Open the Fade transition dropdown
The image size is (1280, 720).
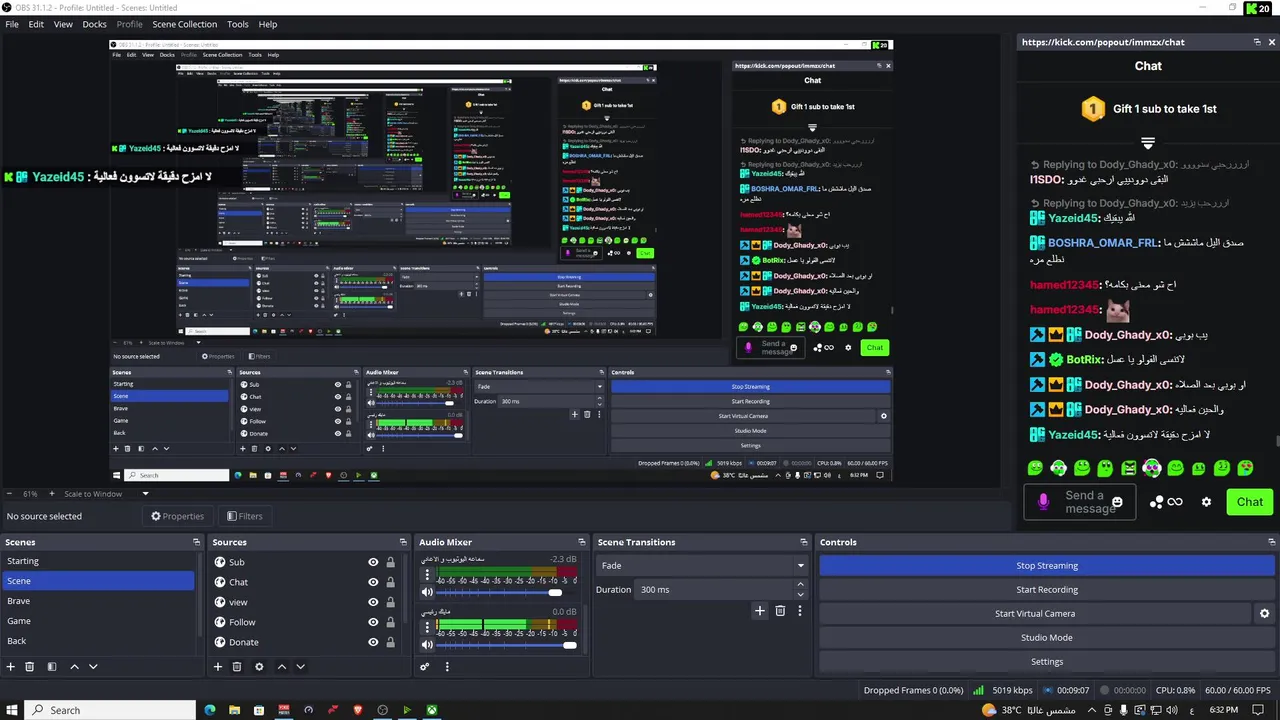pos(701,565)
